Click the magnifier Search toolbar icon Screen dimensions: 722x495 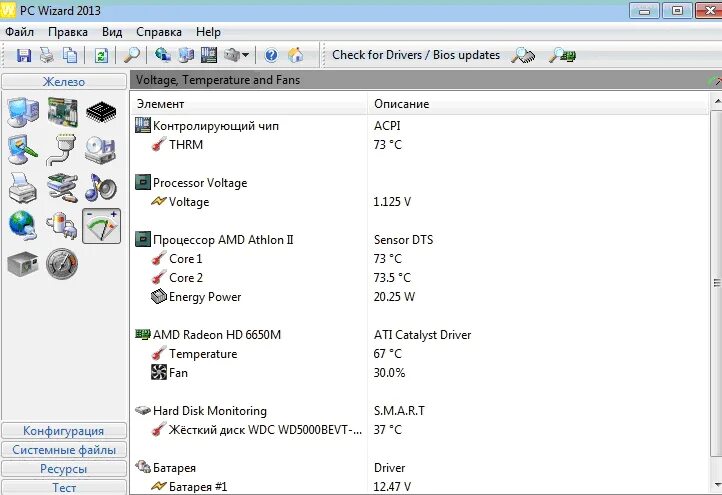pyautogui.click(x=132, y=55)
